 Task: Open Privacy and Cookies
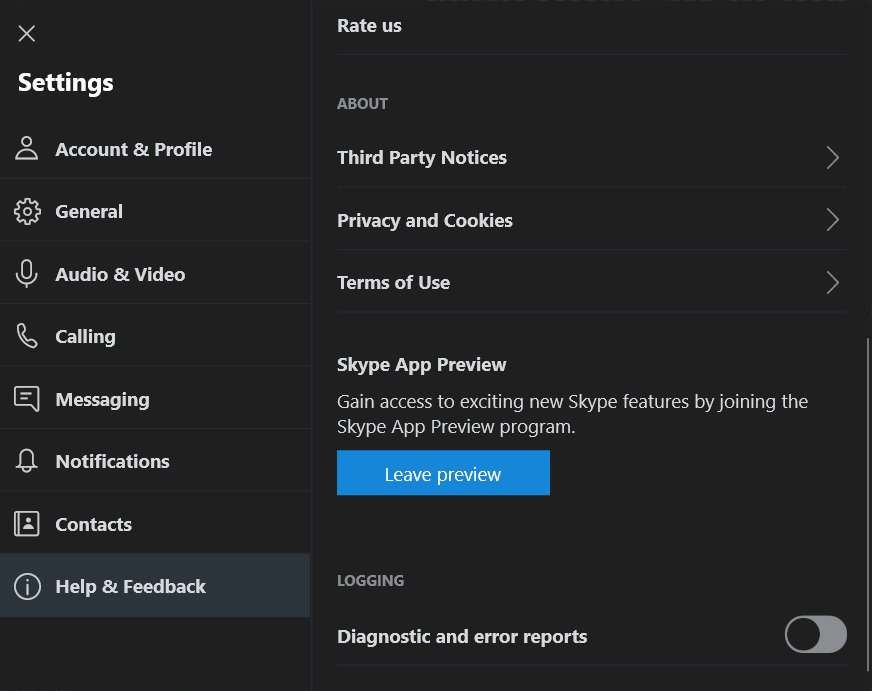pyautogui.click(x=592, y=220)
